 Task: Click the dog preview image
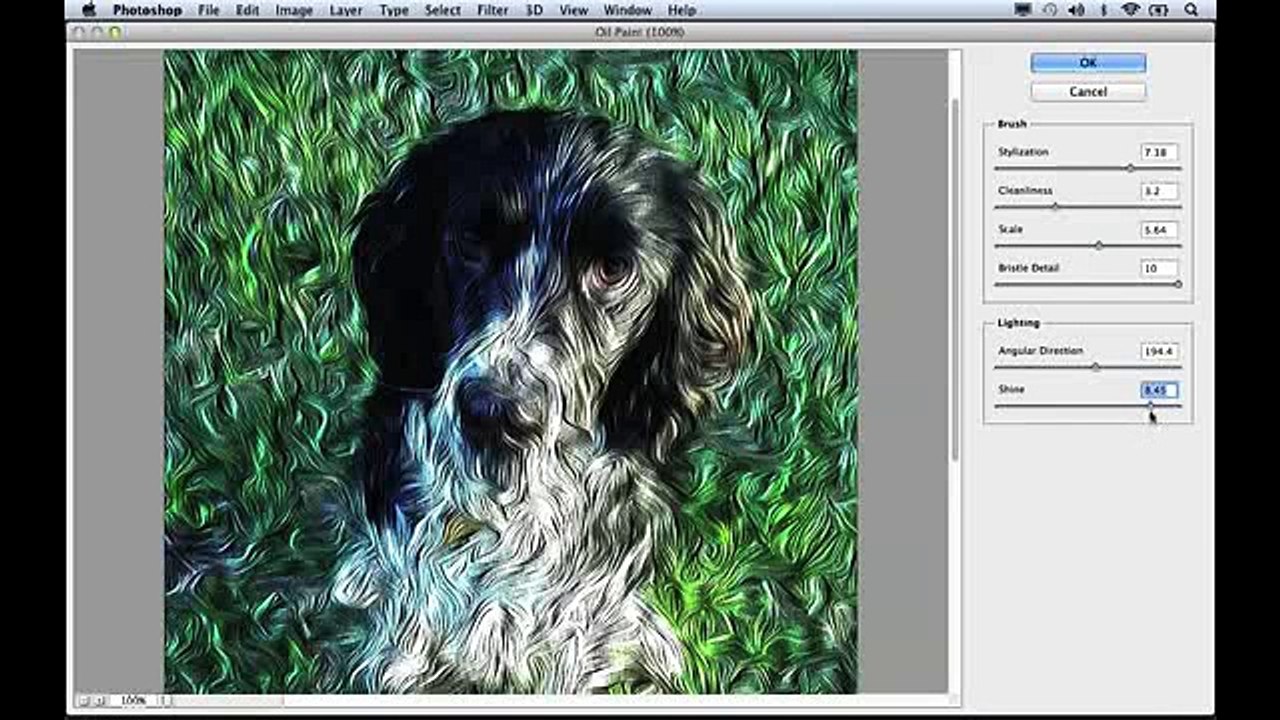tap(510, 371)
